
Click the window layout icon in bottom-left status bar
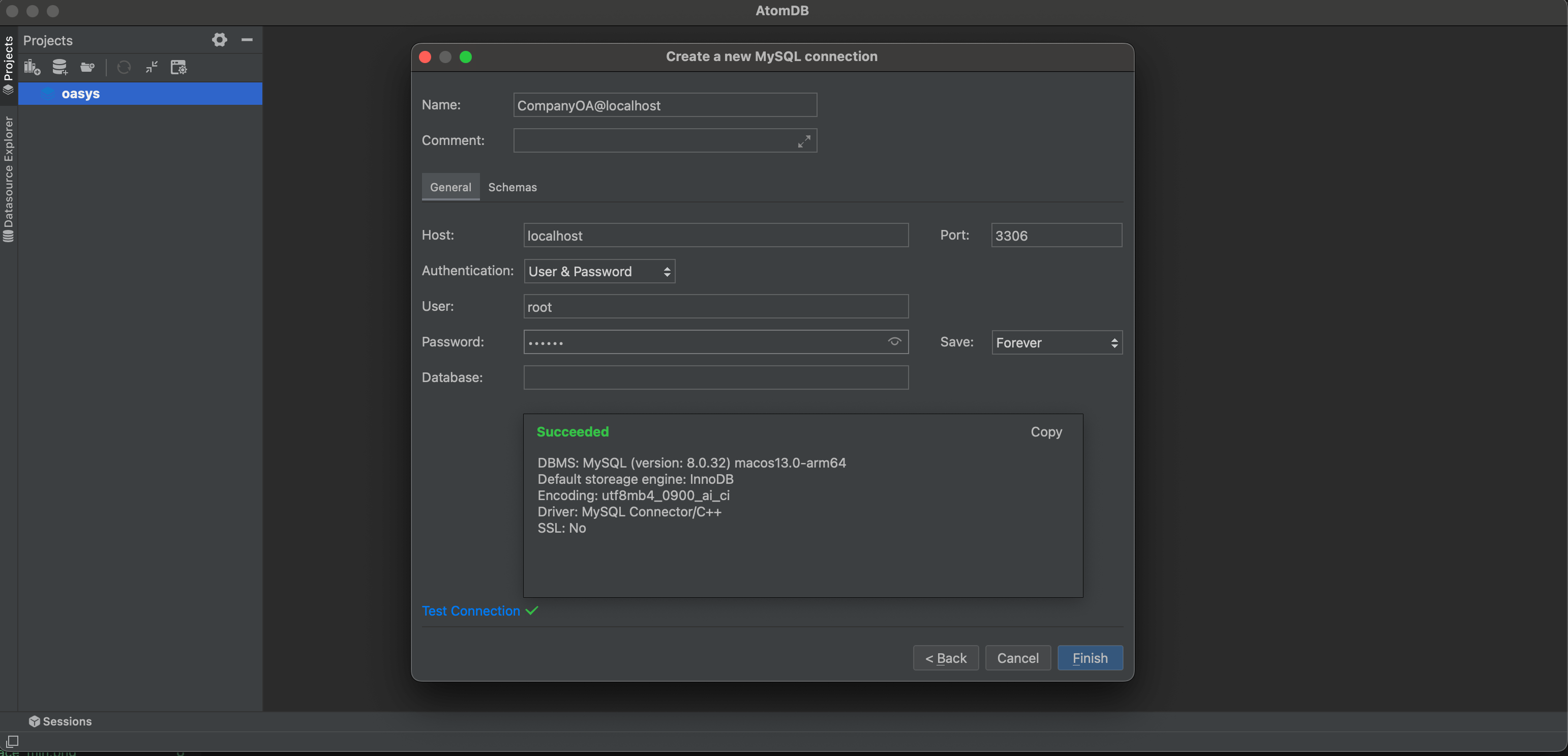point(12,741)
